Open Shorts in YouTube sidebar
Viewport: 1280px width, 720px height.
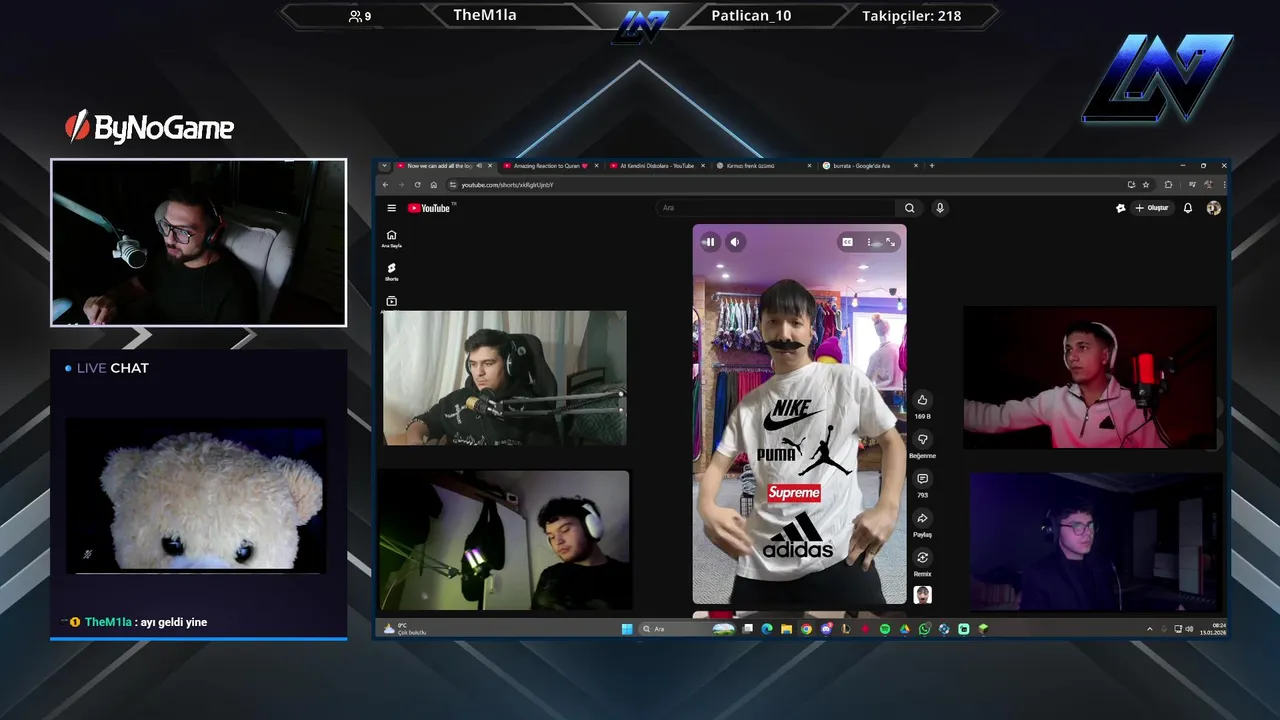pos(391,272)
